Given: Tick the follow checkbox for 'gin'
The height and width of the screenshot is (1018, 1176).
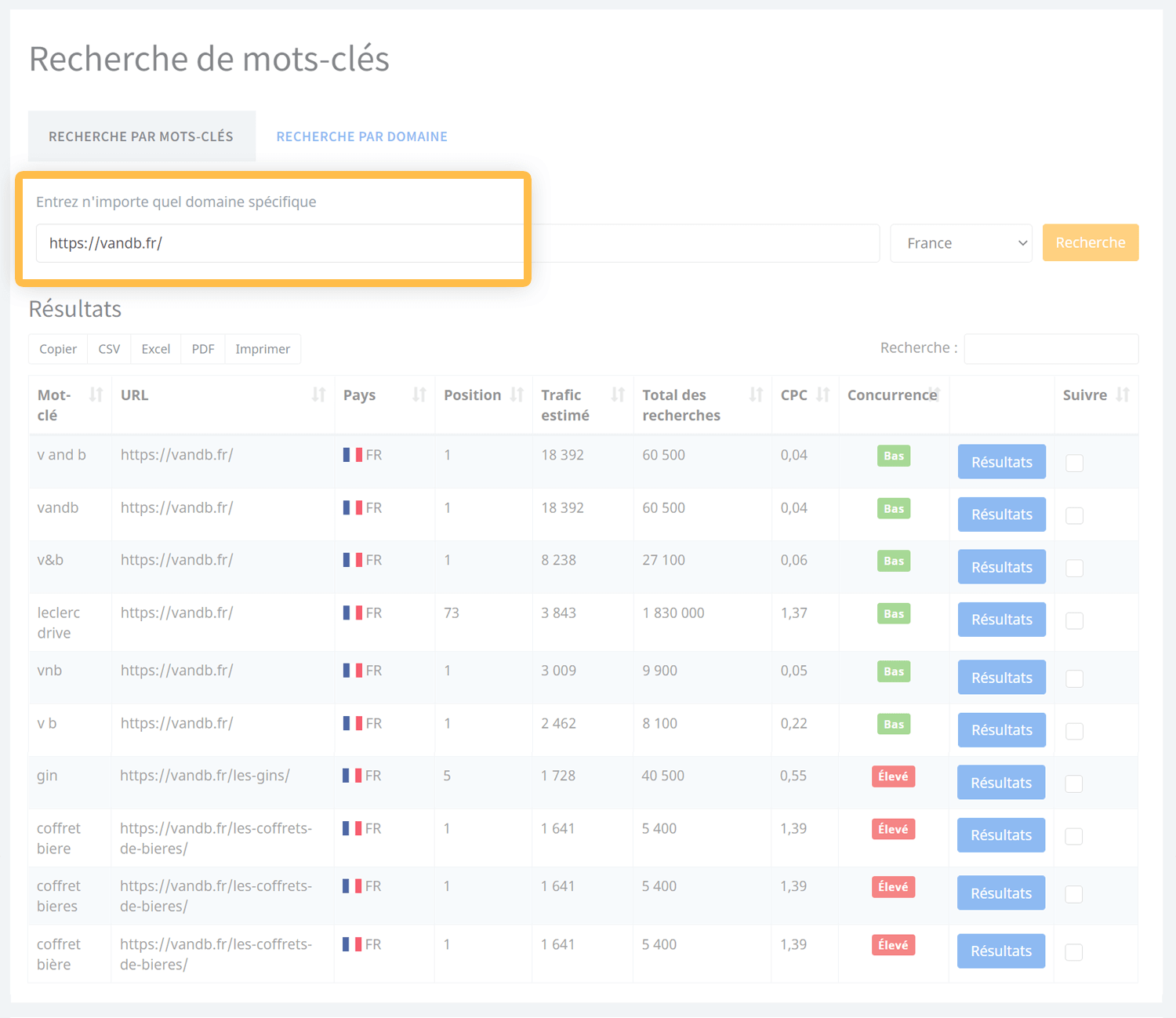Looking at the screenshot, I should coord(1074,783).
